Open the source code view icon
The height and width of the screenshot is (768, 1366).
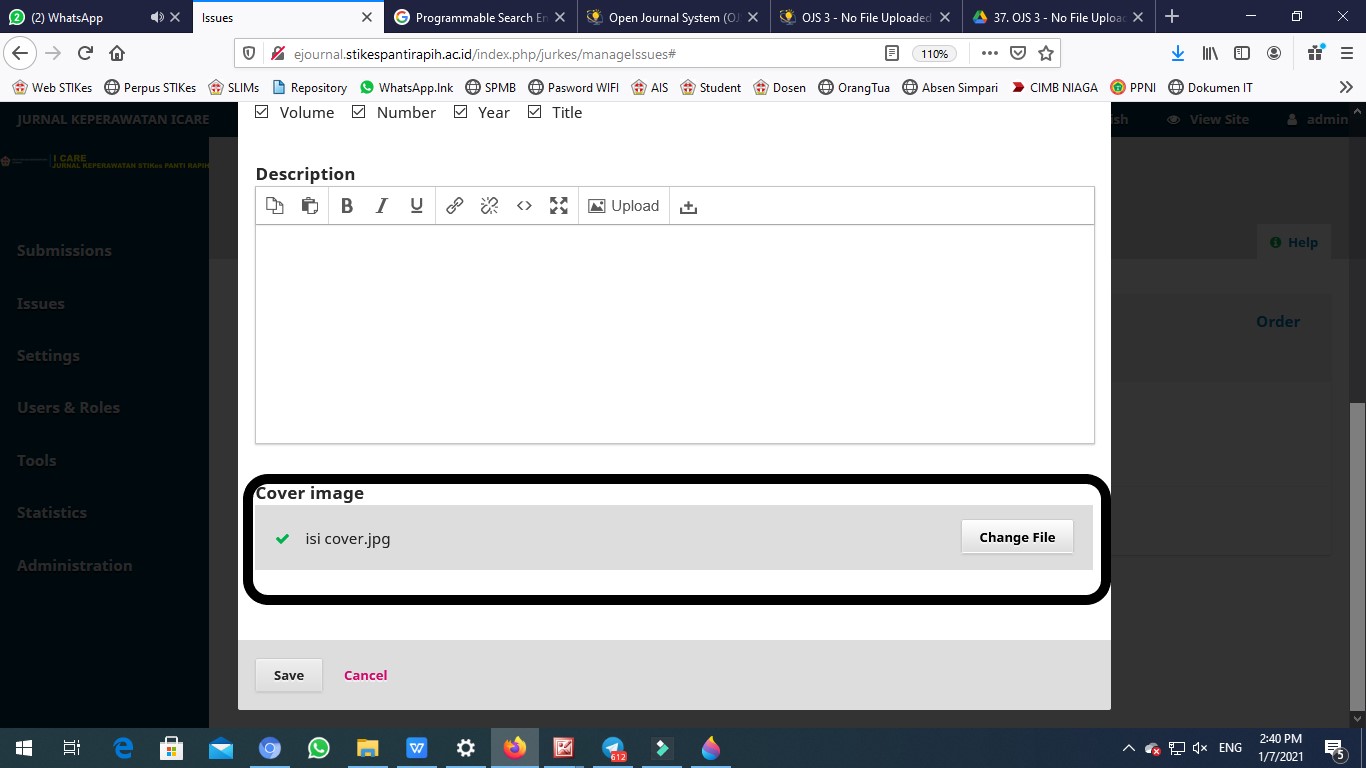[x=524, y=206]
